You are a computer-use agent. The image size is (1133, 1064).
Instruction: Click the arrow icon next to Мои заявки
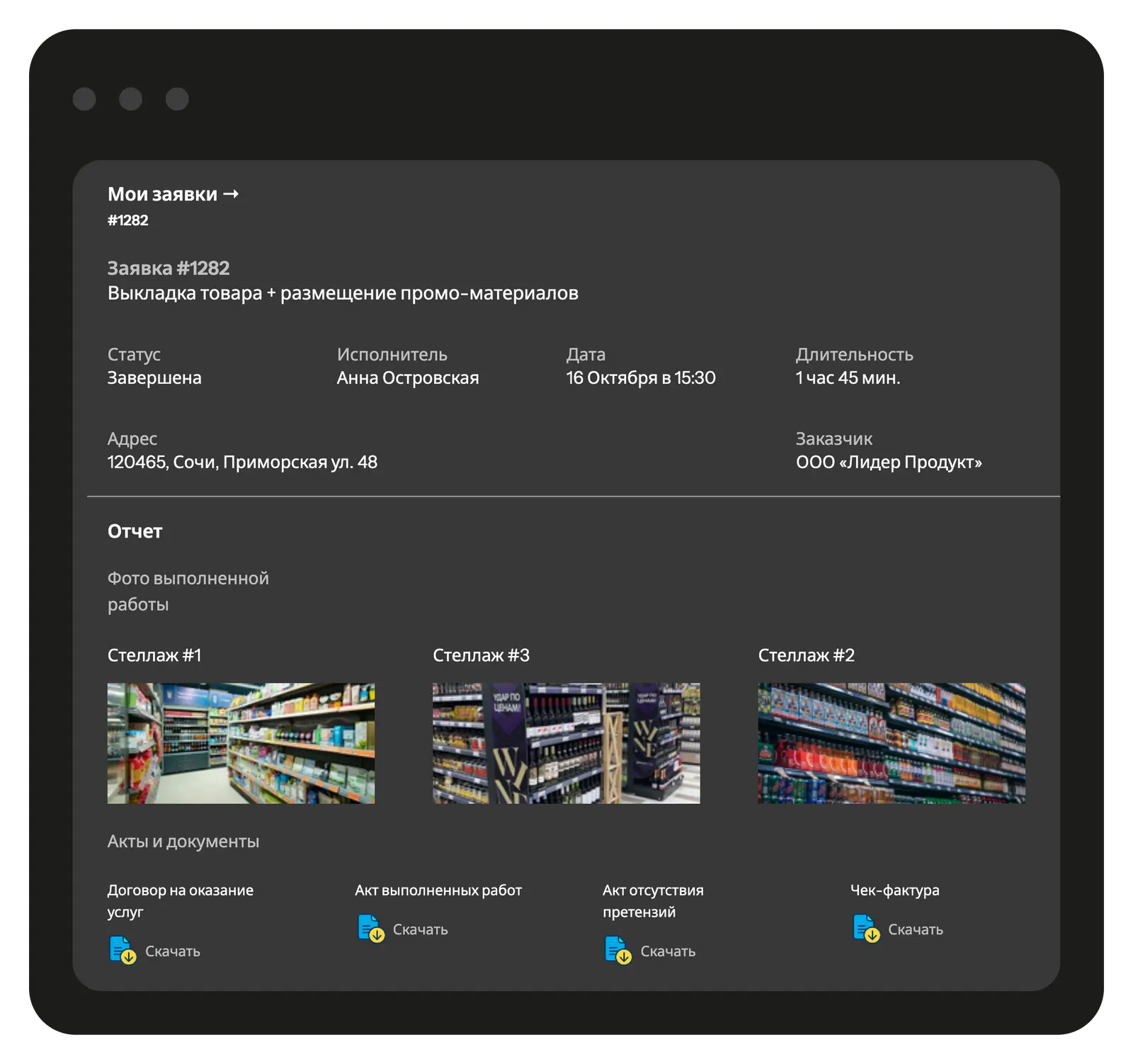231,194
